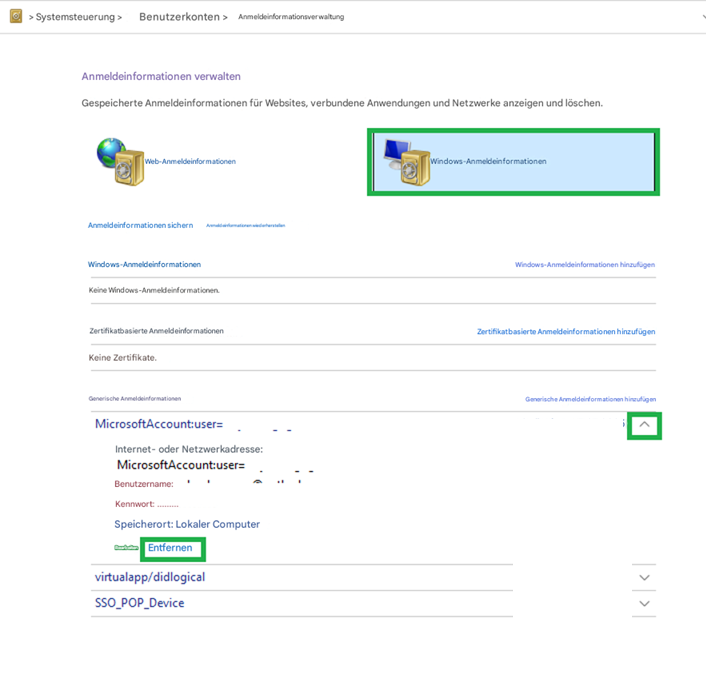Navigate to the Benutzerkonten breadcrumb
The width and height of the screenshot is (706, 674).
click(179, 17)
